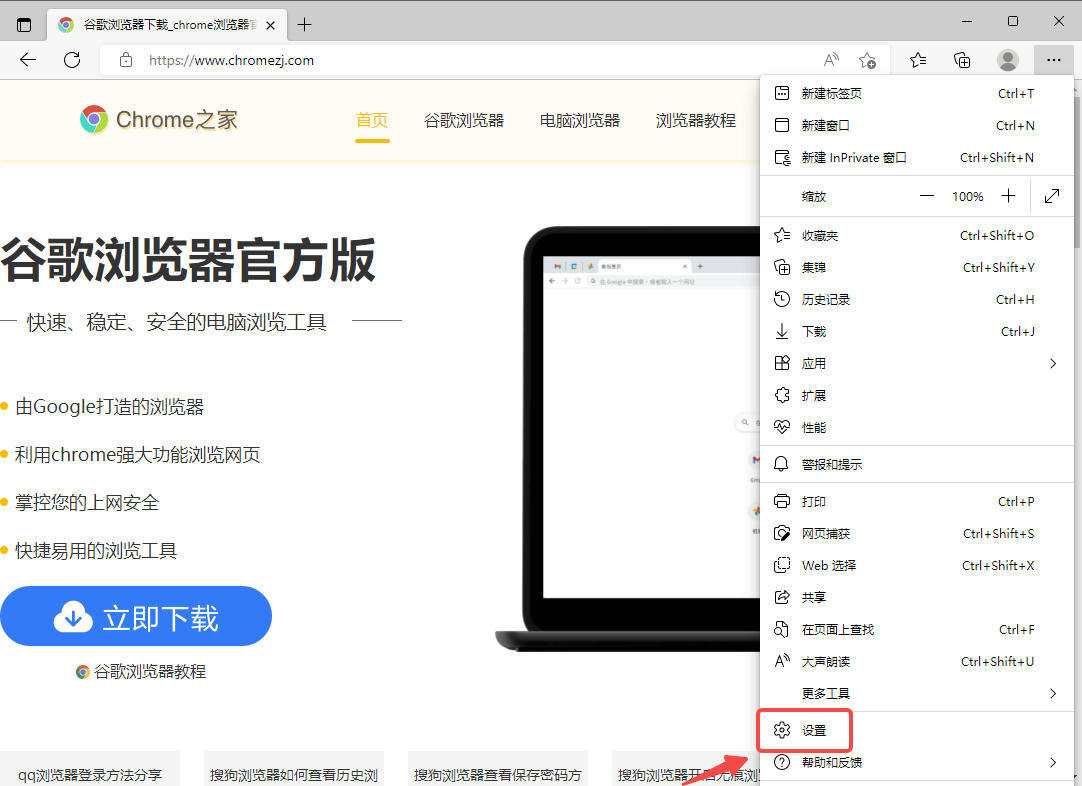Select 共享 from the menu

coord(916,598)
